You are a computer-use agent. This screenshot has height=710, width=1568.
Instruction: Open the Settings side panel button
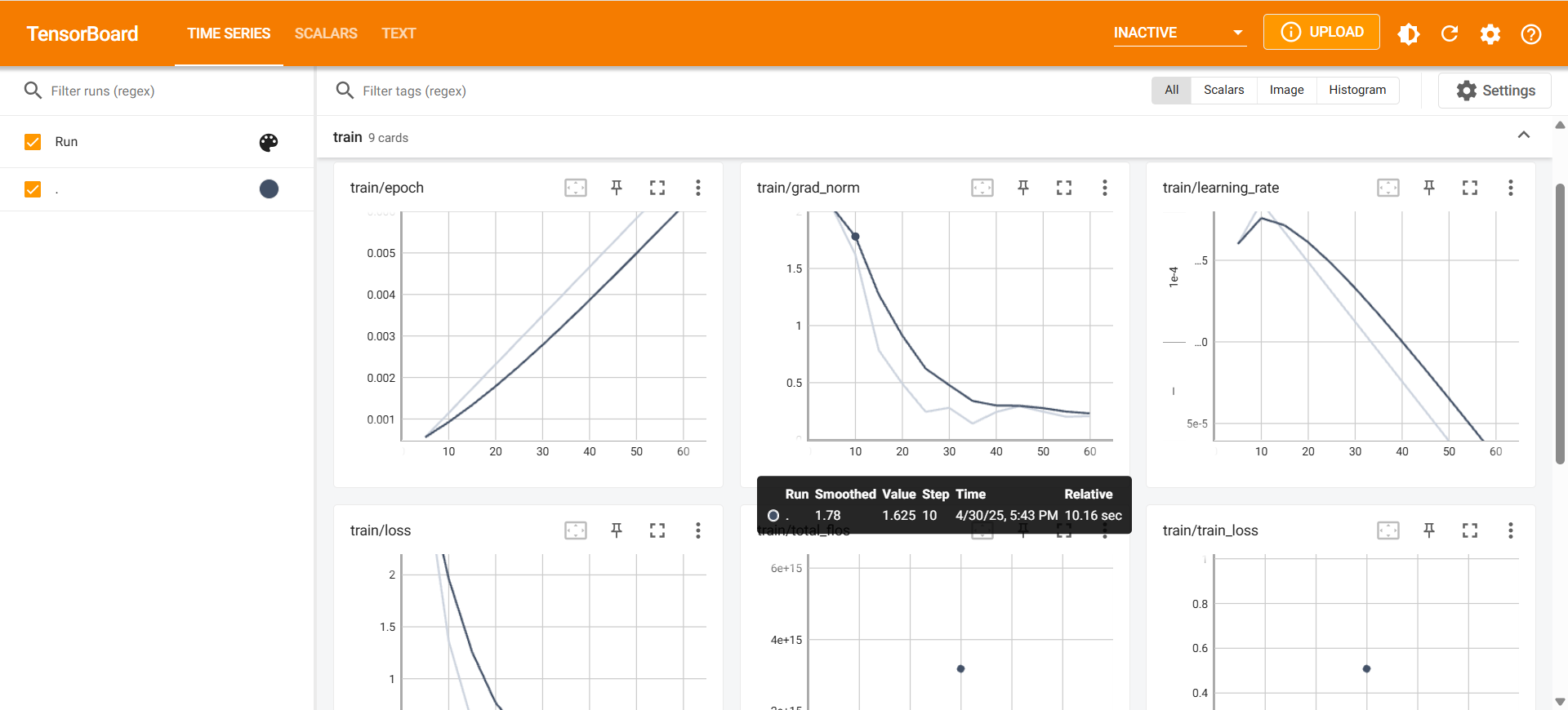click(1495, 91)
